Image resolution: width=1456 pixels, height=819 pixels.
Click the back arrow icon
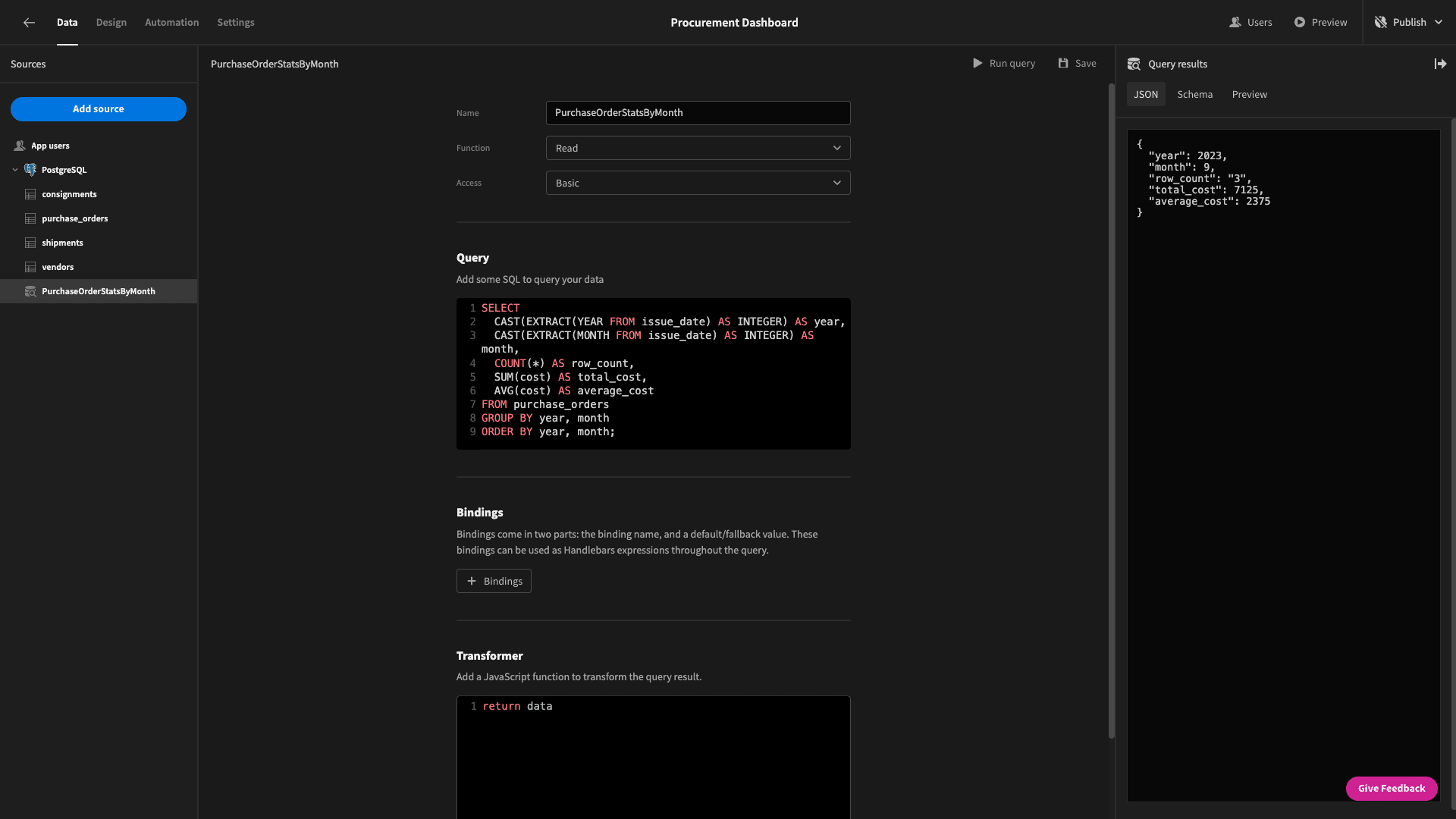tap(29, 23)
